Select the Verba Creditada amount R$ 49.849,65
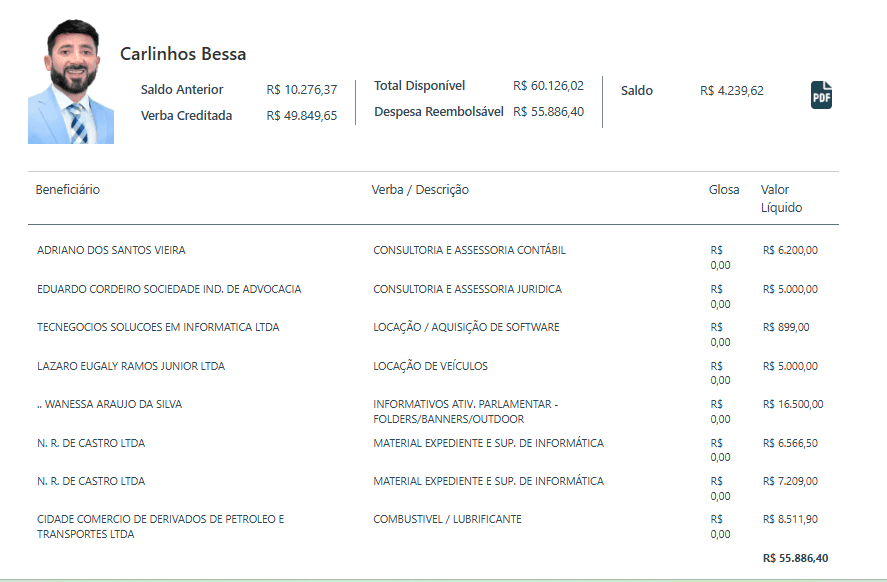 pyautogui.click(x=302, y=116)
